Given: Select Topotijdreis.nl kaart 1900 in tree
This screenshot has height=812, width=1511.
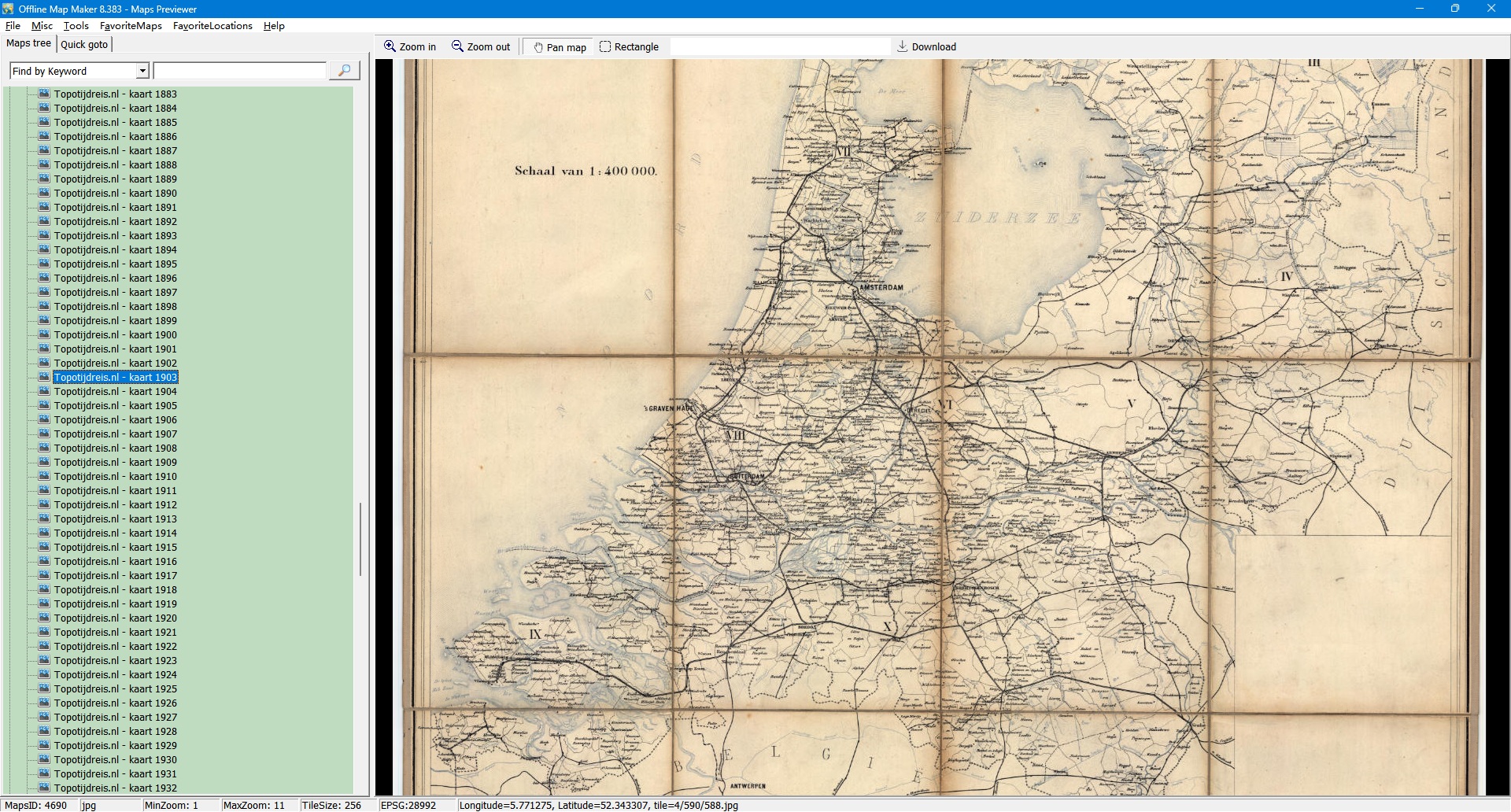Looking at the screenshot, I should click(115, 334).
